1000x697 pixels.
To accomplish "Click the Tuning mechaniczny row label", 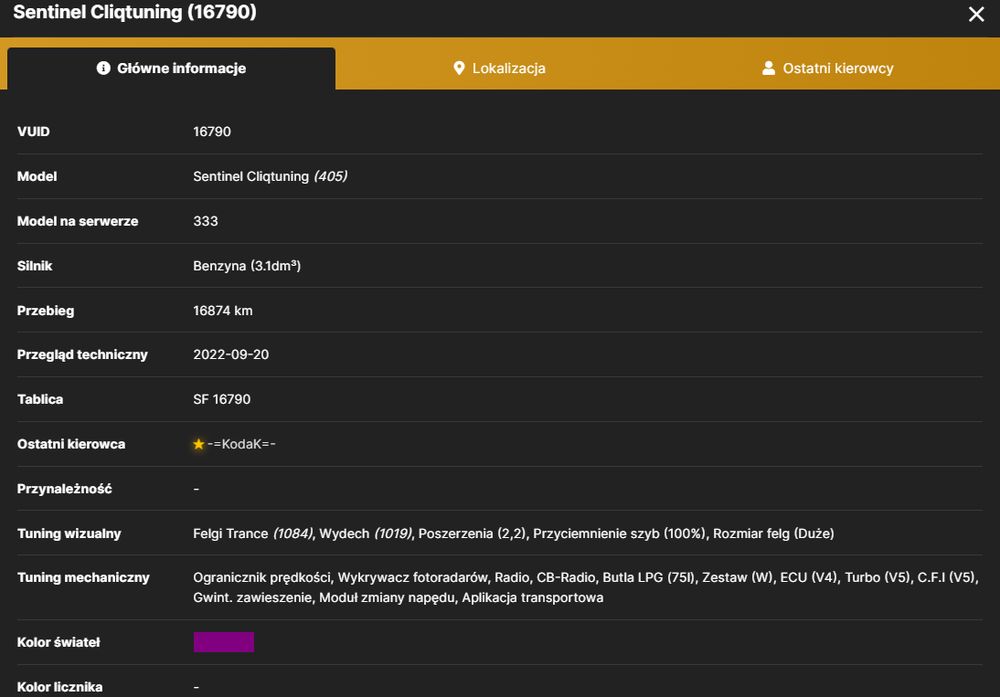I will [x=83, y=578].
